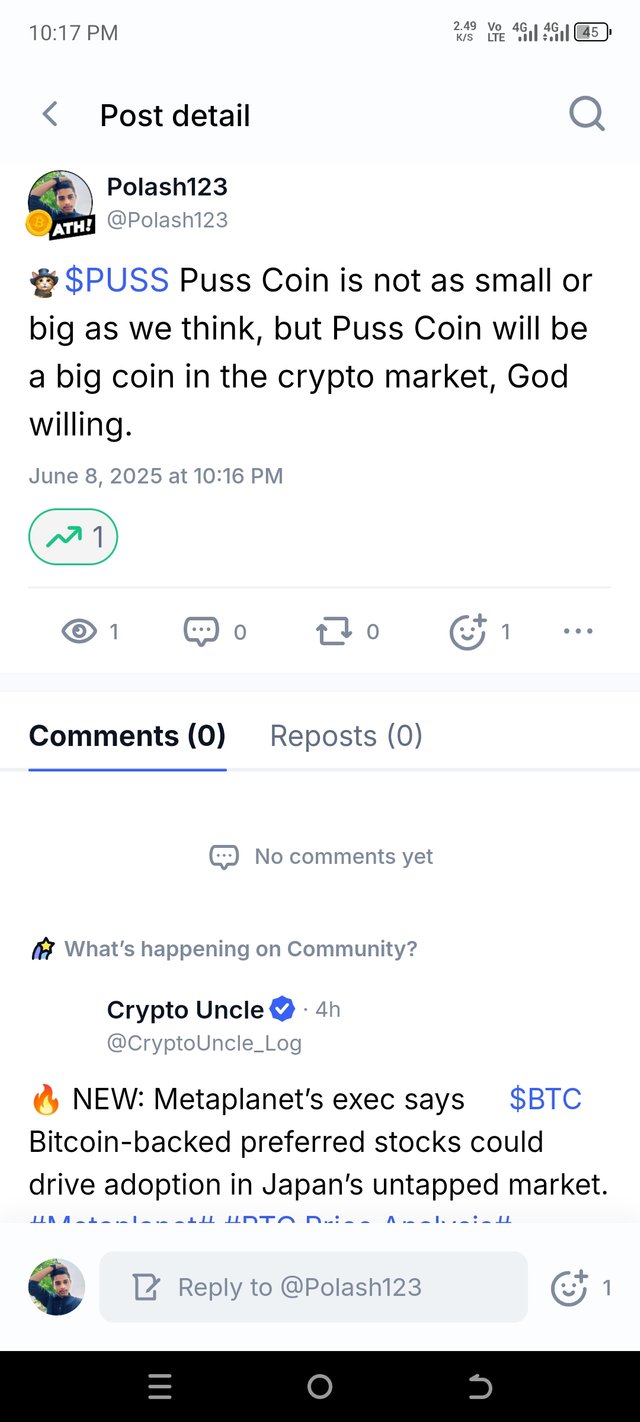Open the emoji reaction icon under post
640x1422 pixels.
click(x=468, y=631)
